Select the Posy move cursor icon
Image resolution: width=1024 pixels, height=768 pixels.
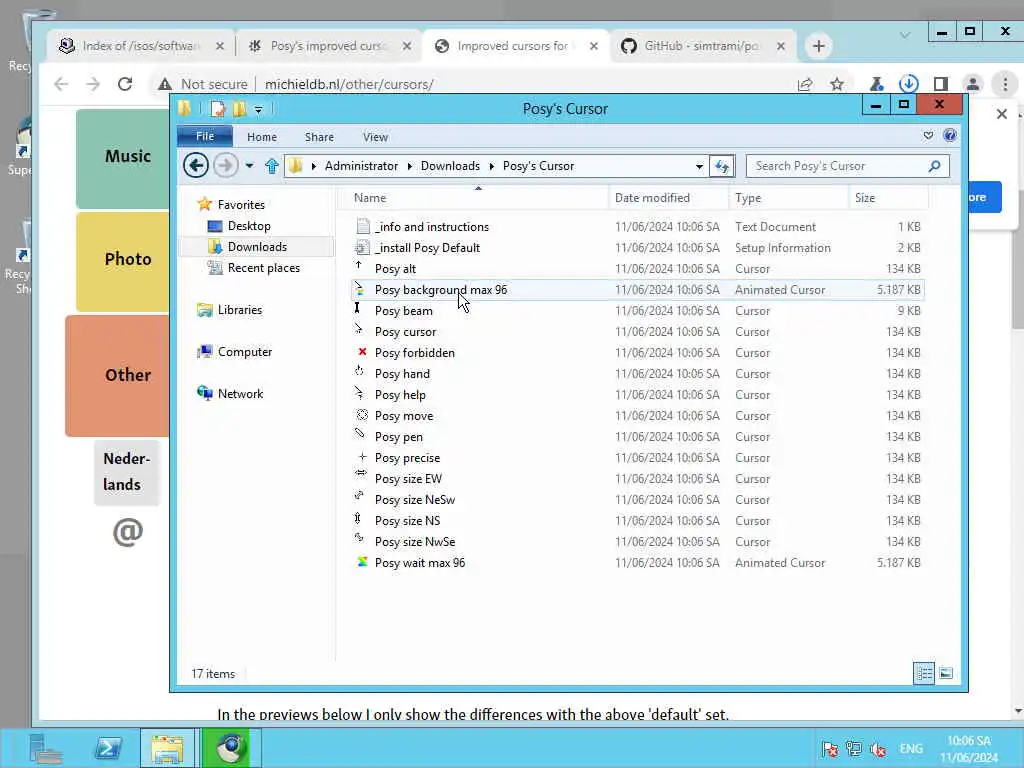point(362,415)
